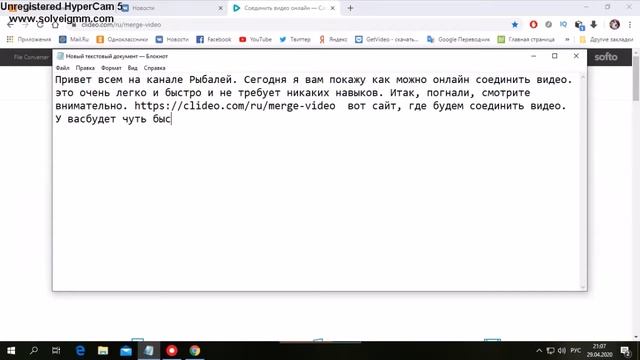Open the GetVideo bookmark
This screenshot has height=360, width=640.
click(387, 39)
